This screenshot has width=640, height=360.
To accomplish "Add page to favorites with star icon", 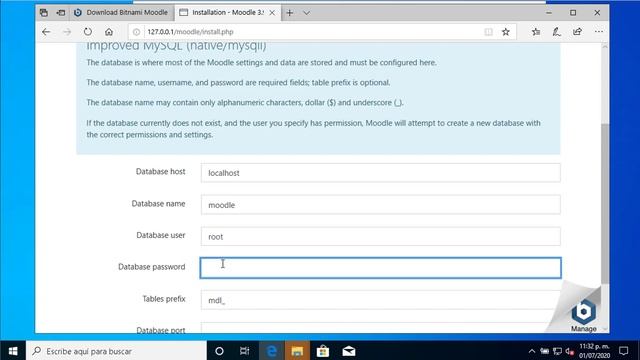I will [x=506, y=32].
